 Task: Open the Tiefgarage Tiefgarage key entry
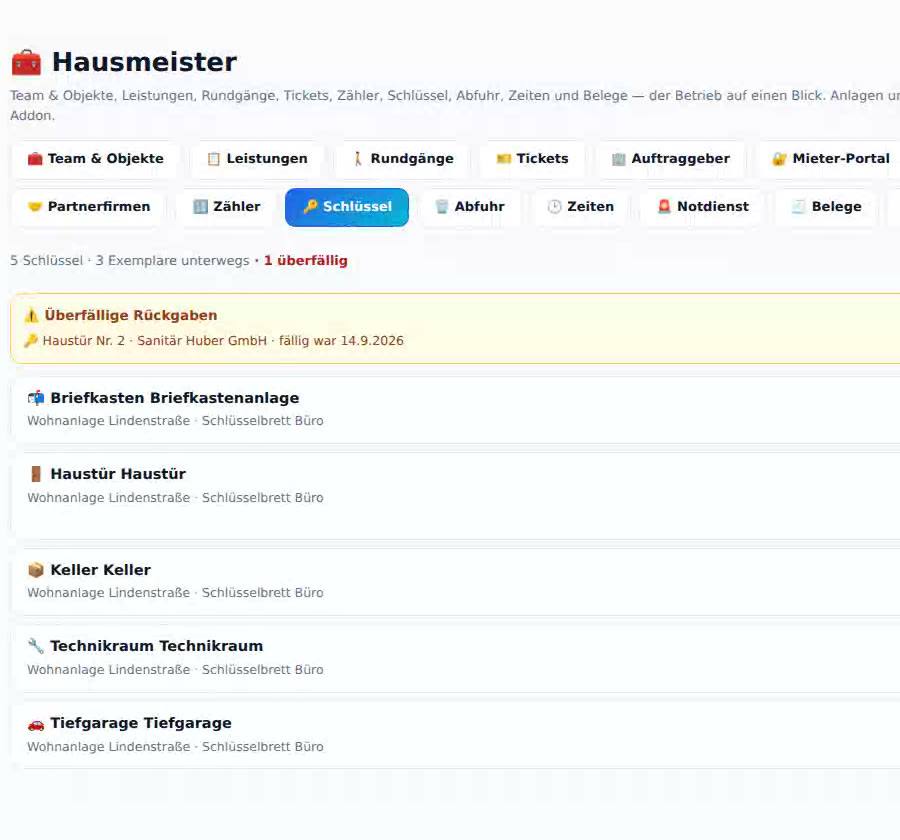point(456,736)
